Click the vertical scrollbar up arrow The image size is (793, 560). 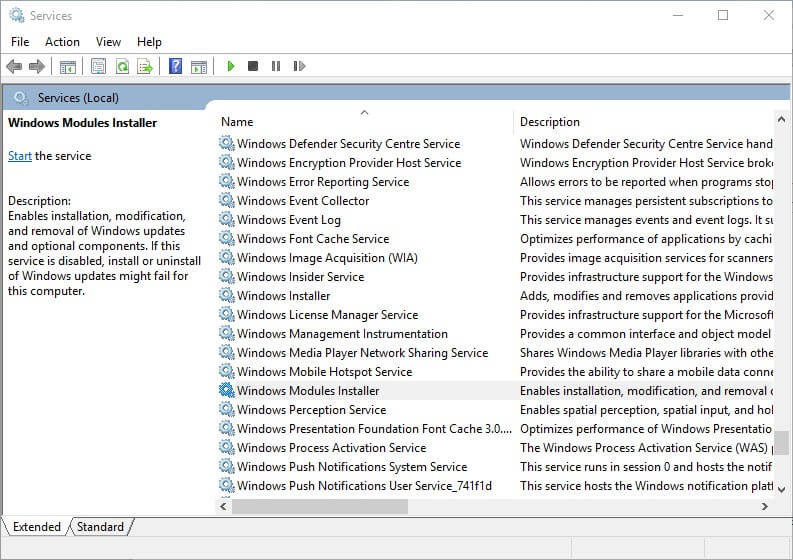(781, 120)
